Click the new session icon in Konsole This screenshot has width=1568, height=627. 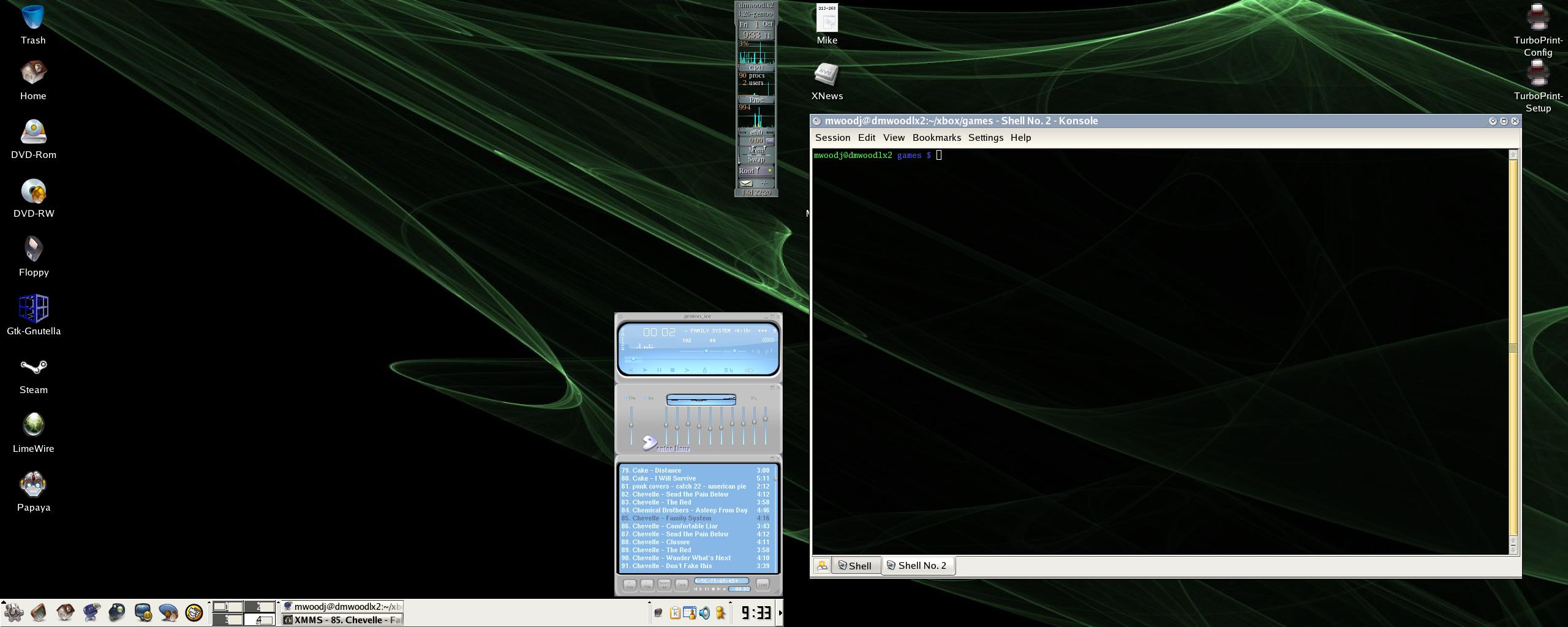(822, 566)
